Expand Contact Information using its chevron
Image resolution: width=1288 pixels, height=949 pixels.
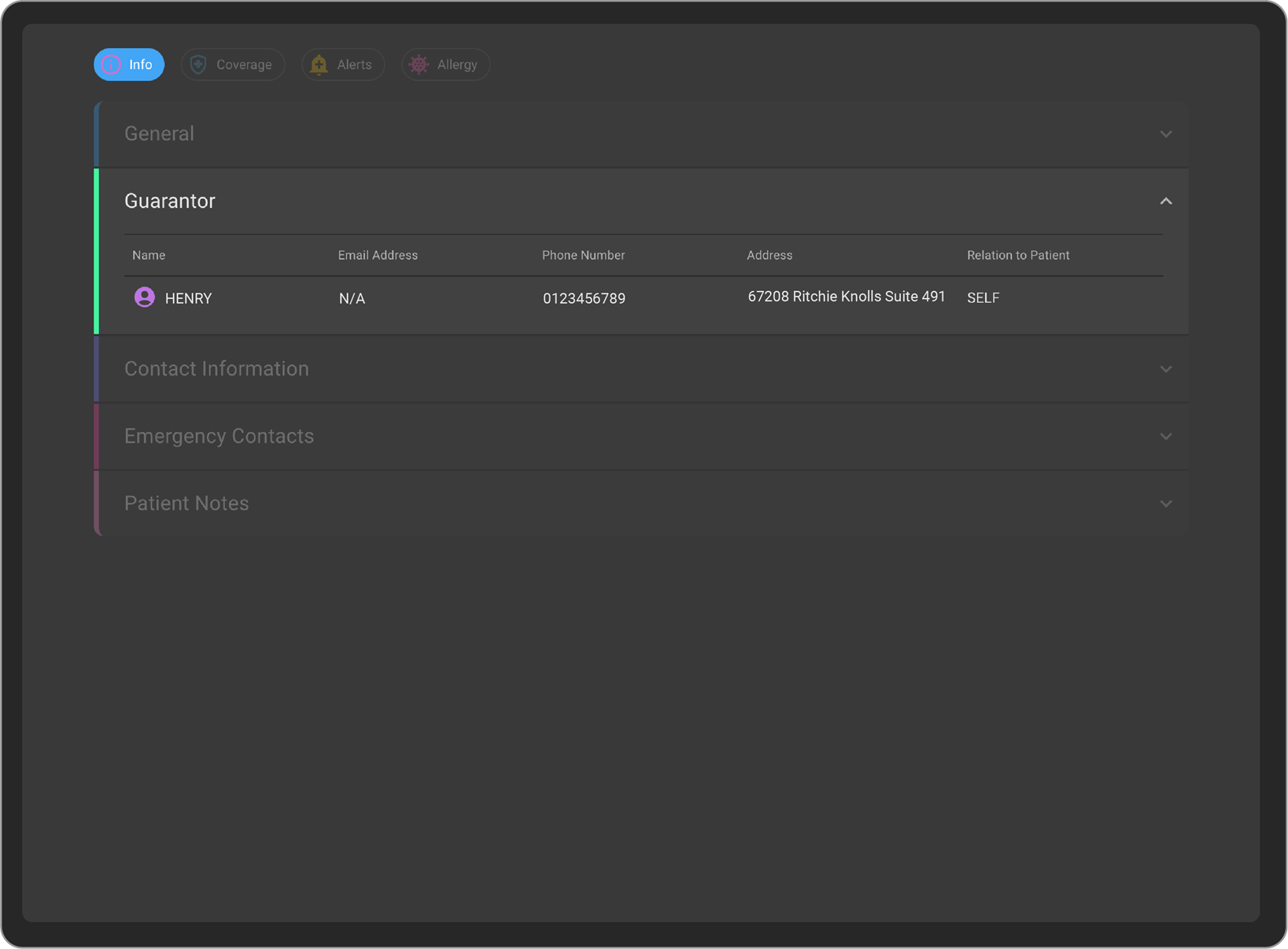coord(1165,369)
